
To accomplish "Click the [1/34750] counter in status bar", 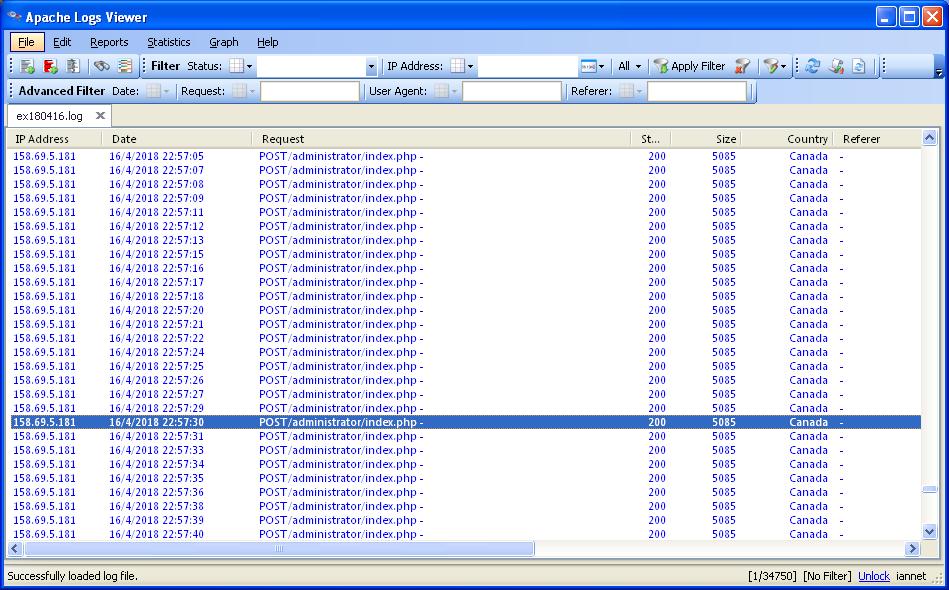I will point(772,576).
